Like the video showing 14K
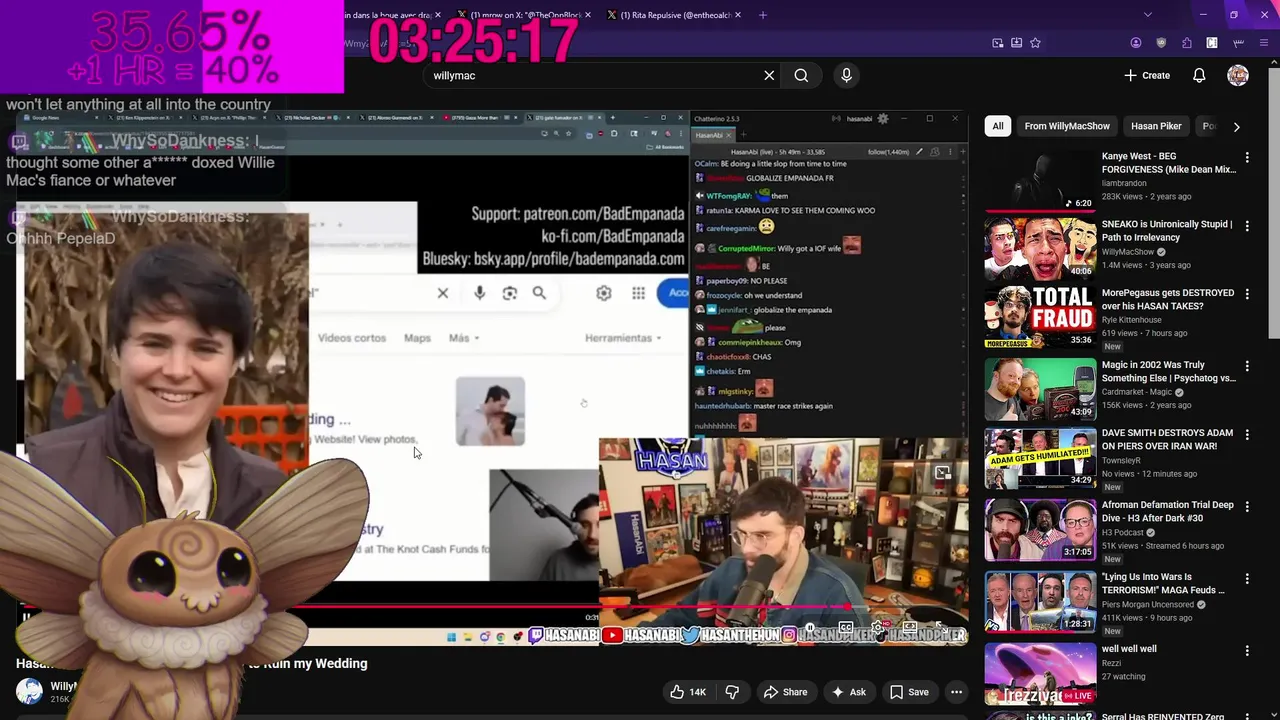The height and width of the screenshot is (720, 1280). [x=687, y=692]
